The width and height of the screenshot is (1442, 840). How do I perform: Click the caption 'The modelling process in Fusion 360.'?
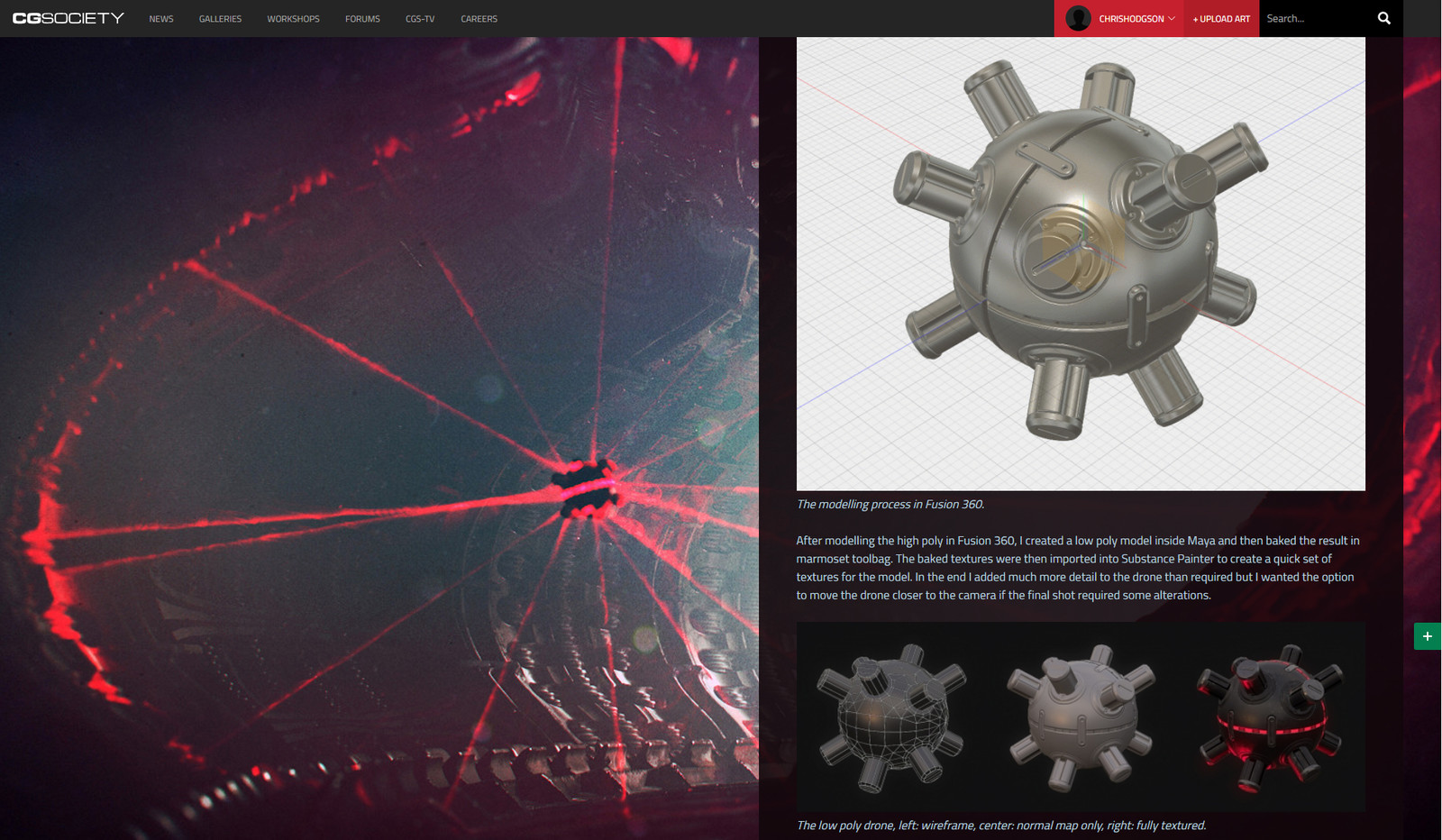[890, 505]
